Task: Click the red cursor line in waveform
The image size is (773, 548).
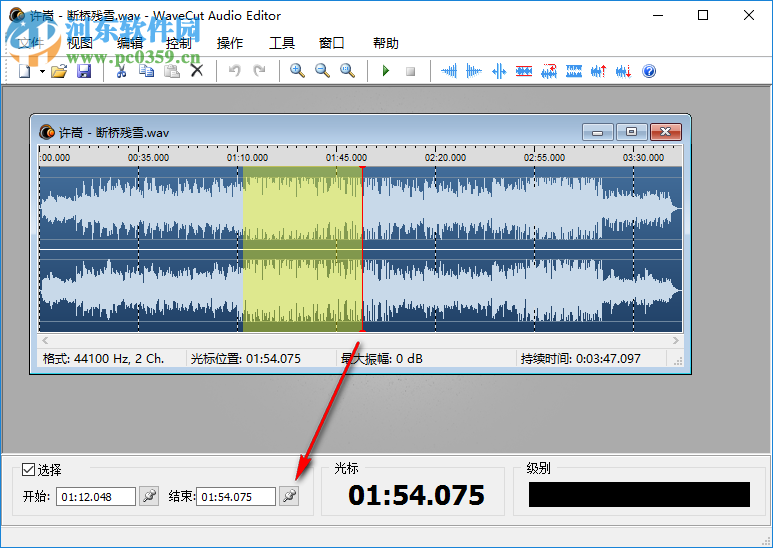Action: (x=362, y=249)
